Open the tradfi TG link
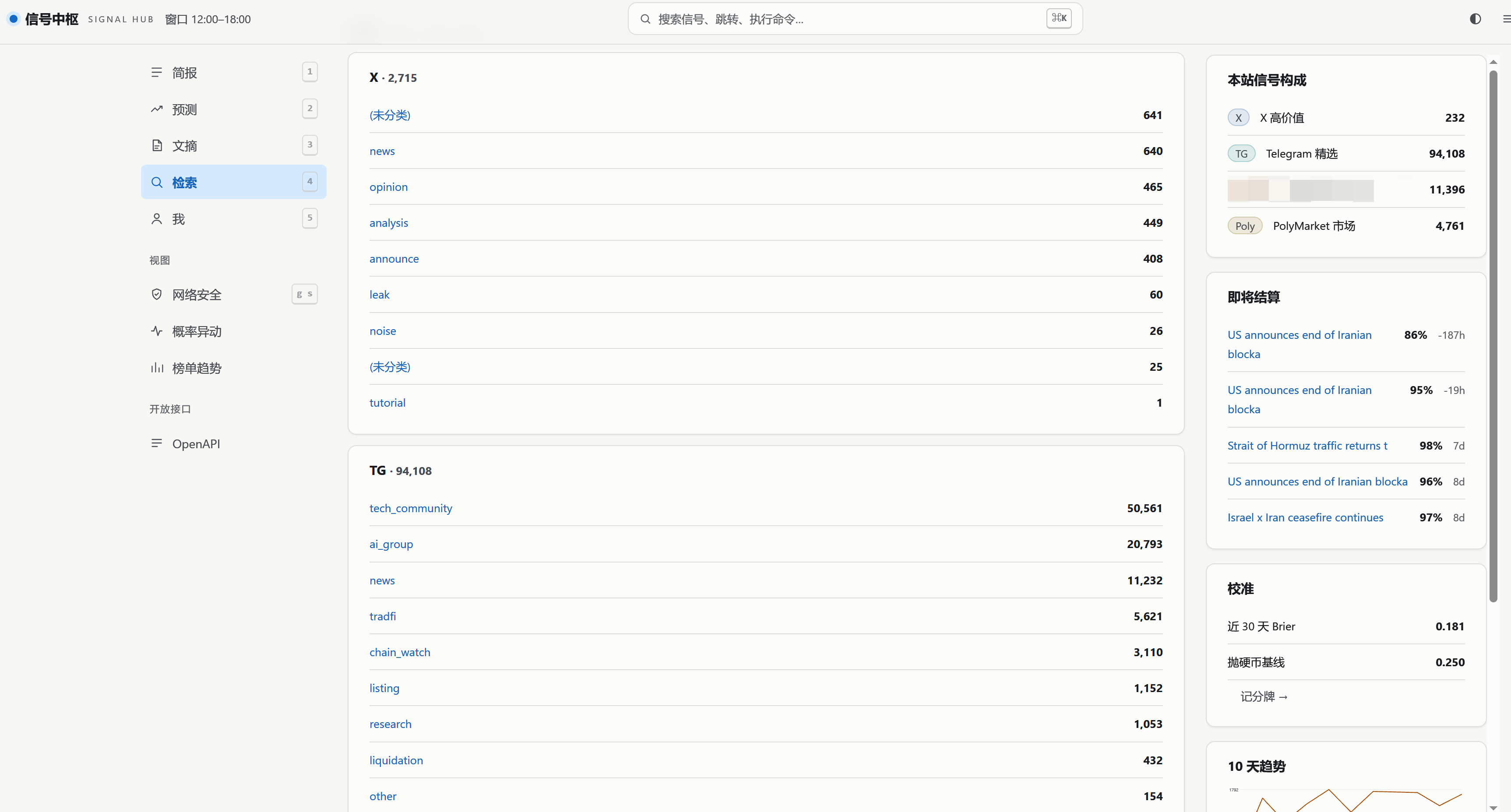The width and height of the screenshot is (1511, 812). tap(382, 616)
